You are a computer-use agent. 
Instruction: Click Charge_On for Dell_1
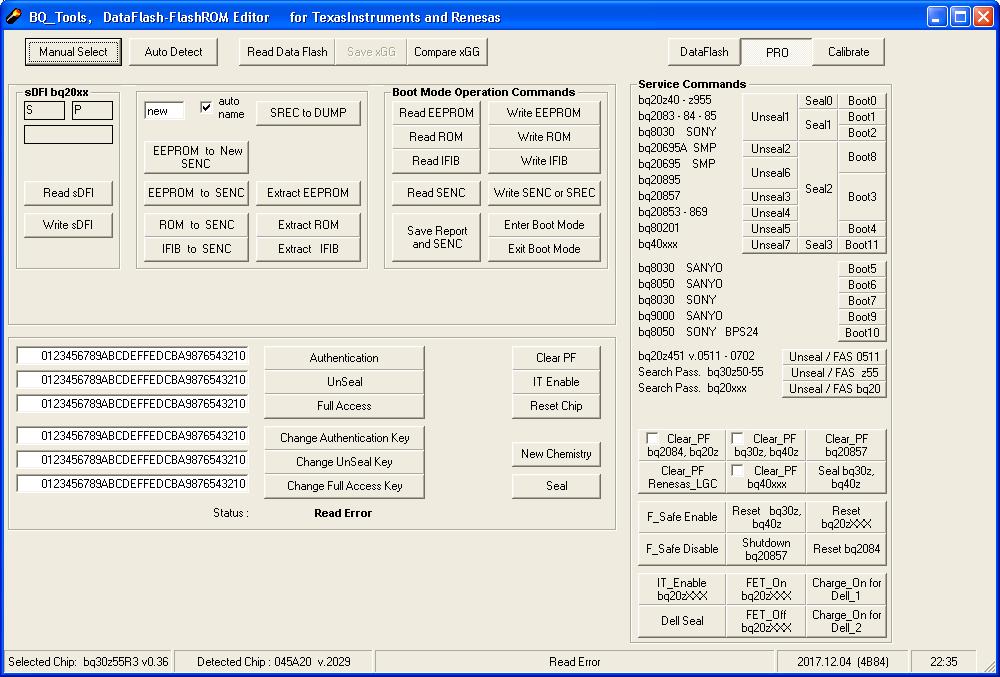click(x=846, y=589)
